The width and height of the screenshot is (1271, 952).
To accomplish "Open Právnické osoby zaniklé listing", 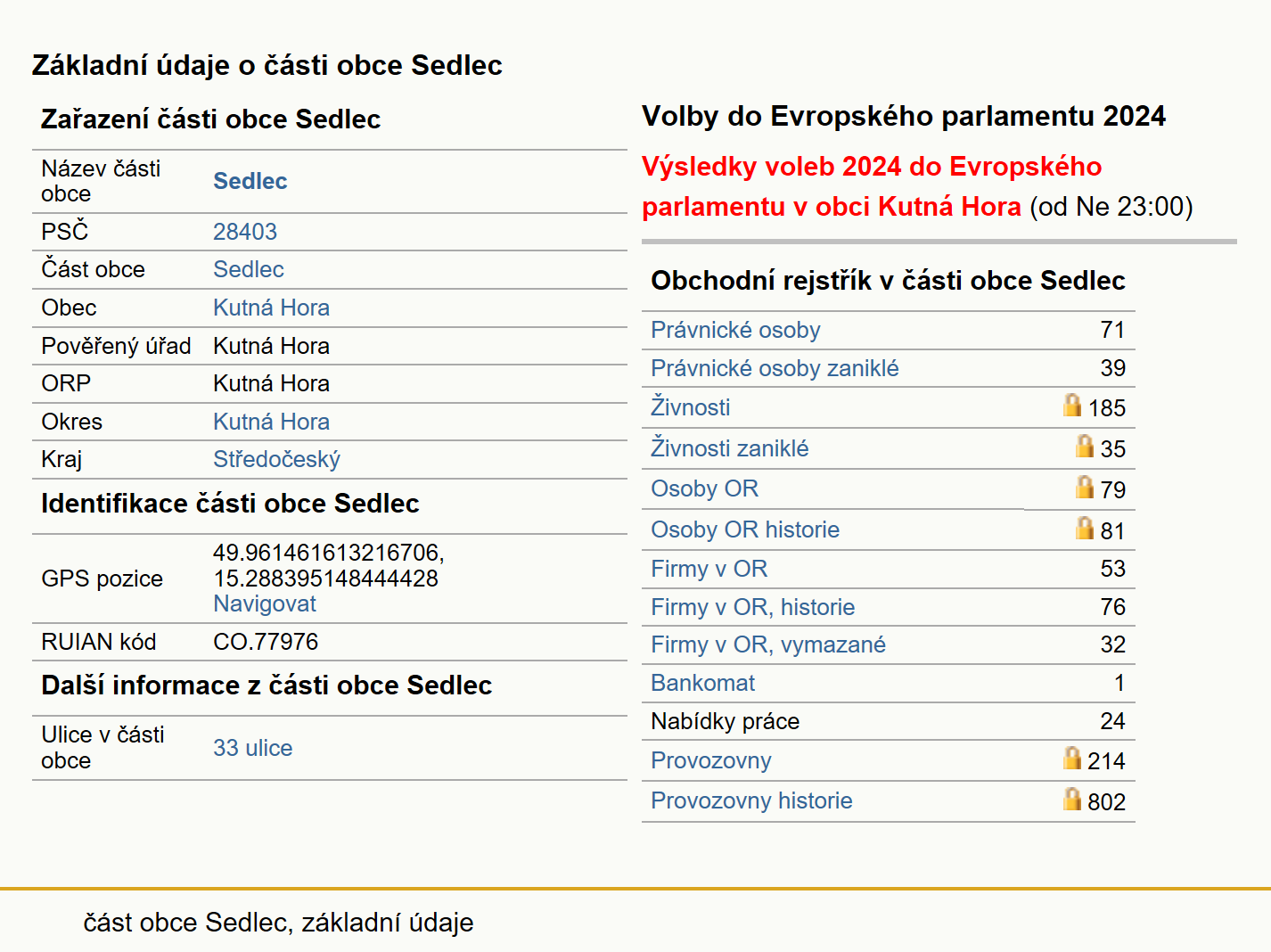I will click(x=775, y=368).
